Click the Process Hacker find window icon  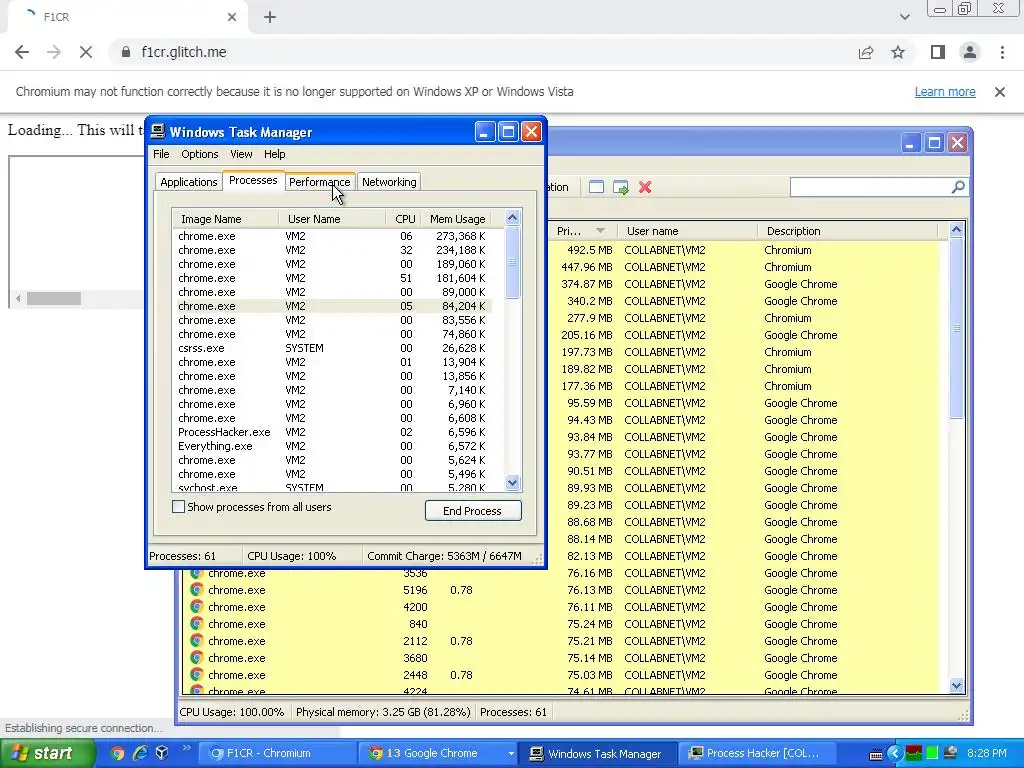(x=596, y=187)
